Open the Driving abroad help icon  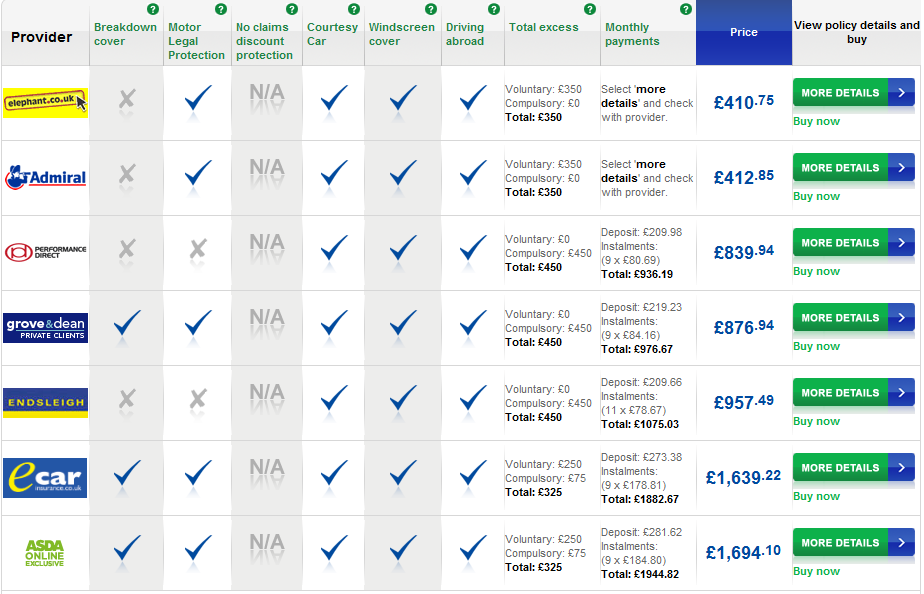click(494, 9)
